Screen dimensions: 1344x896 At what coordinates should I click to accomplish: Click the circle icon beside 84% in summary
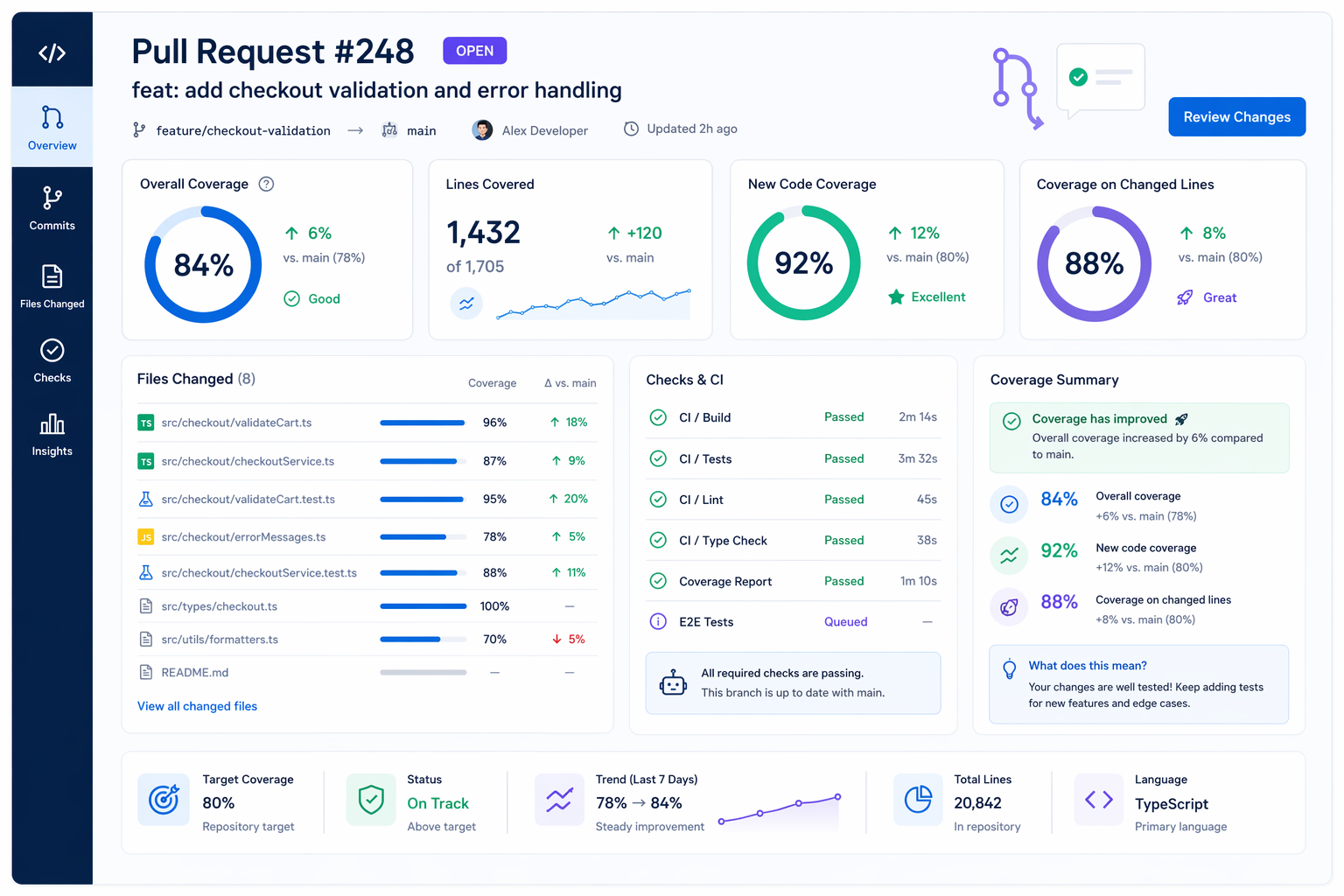1009,505
